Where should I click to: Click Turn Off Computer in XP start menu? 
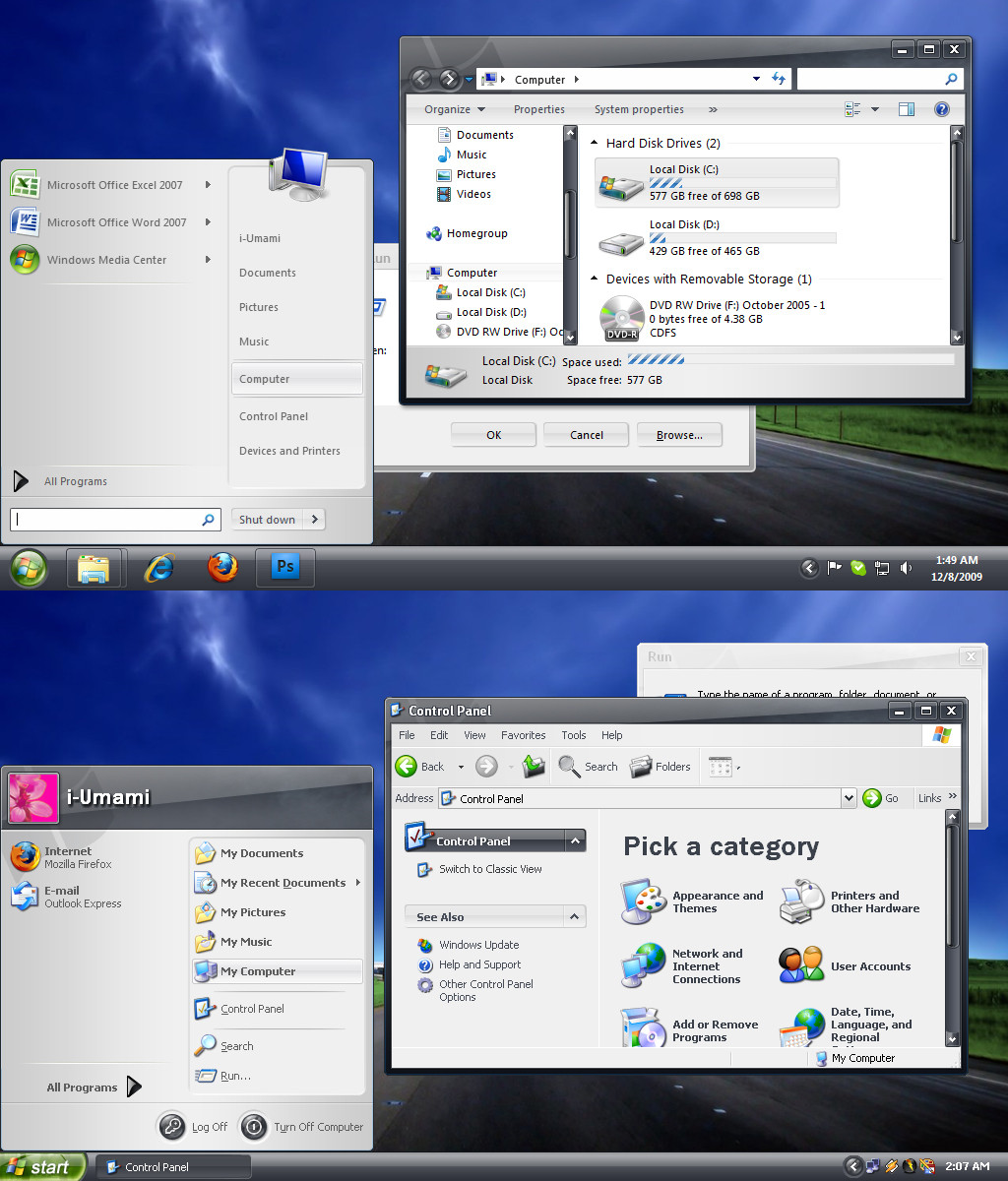(x=302, y=1127)
